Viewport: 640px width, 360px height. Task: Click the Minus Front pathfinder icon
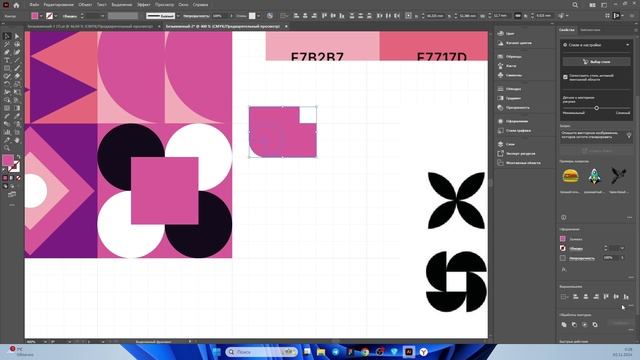coord(574,324)
